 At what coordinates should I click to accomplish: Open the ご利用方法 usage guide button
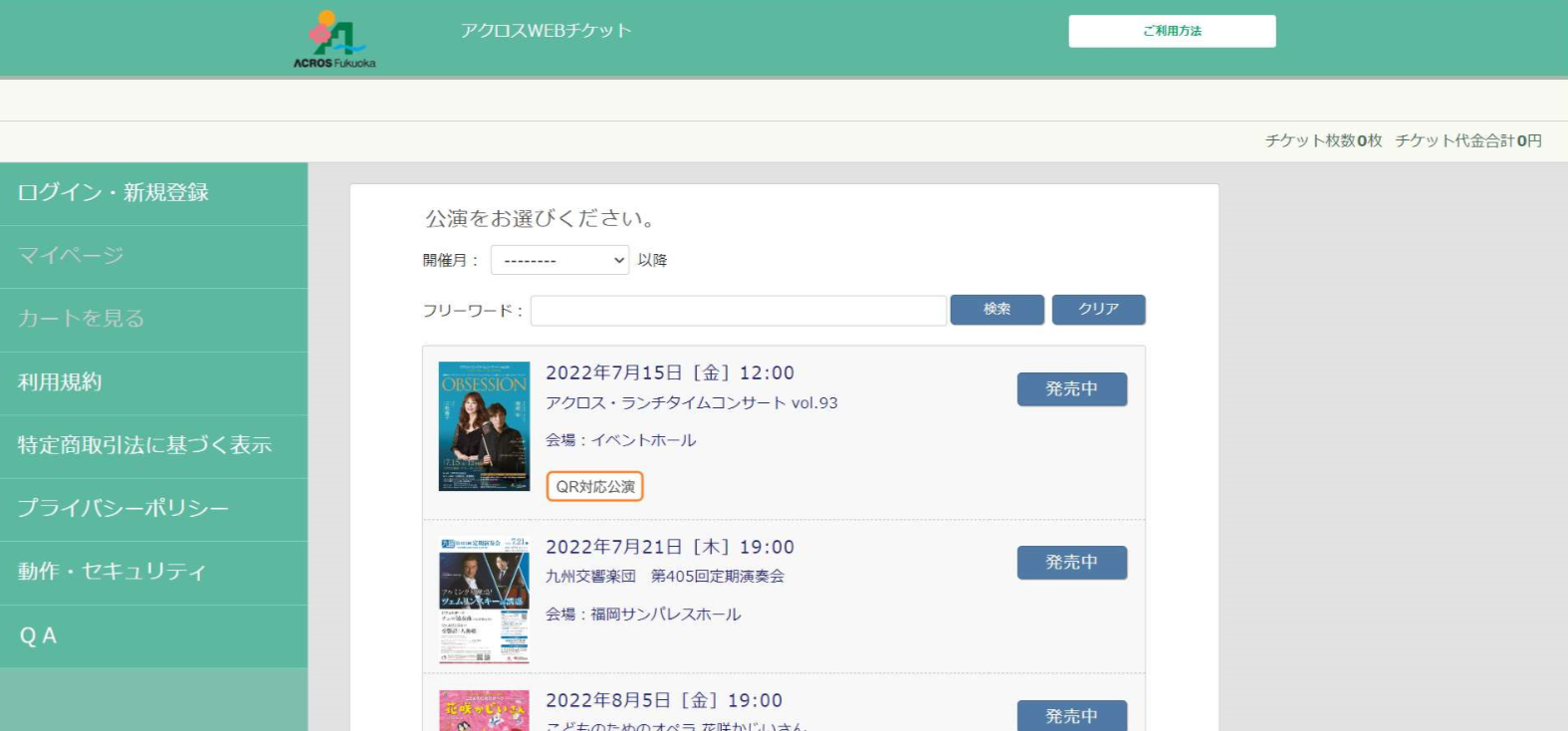click(x=1172, y=31)
